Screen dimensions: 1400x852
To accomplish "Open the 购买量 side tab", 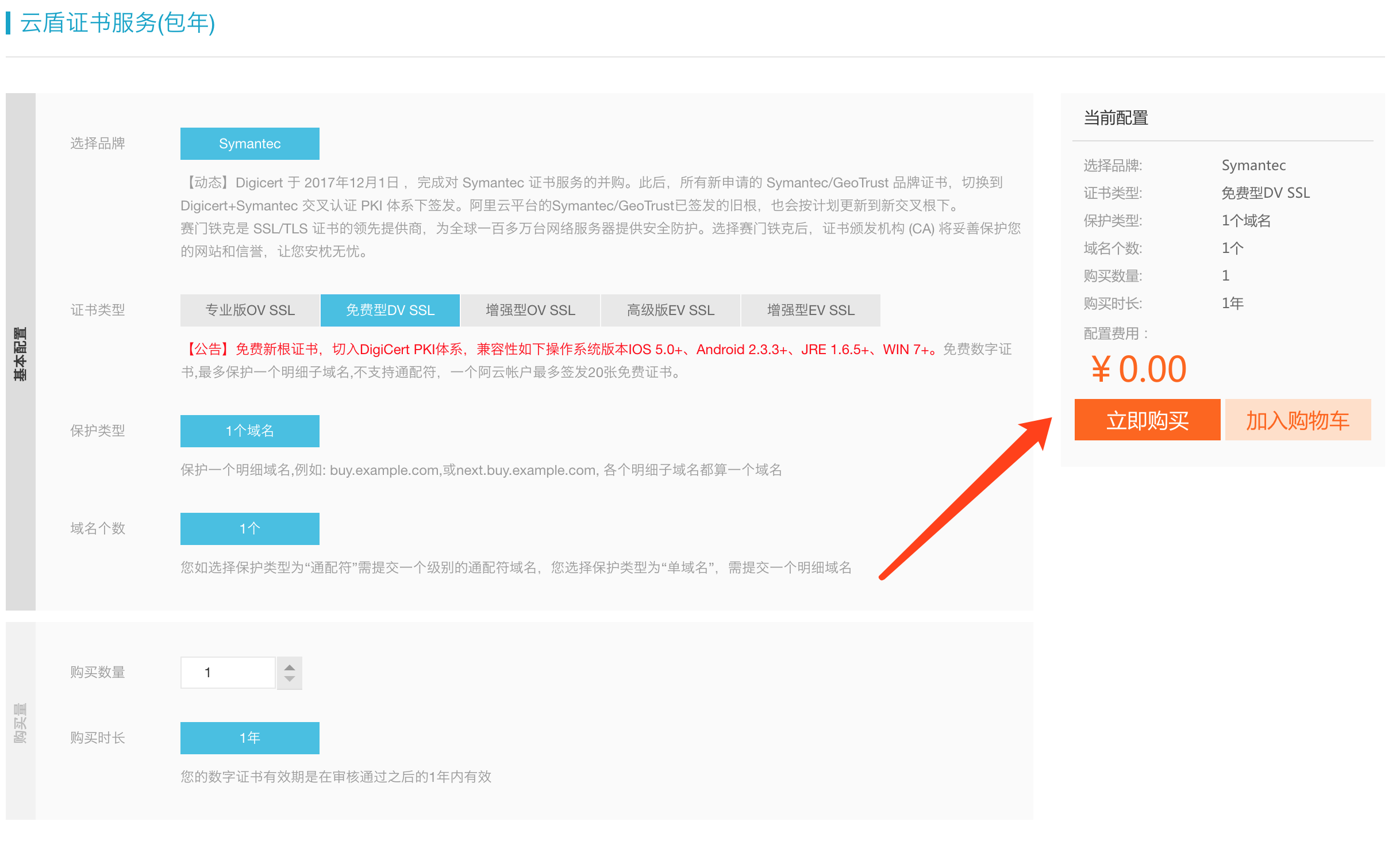I will (20, 722).
